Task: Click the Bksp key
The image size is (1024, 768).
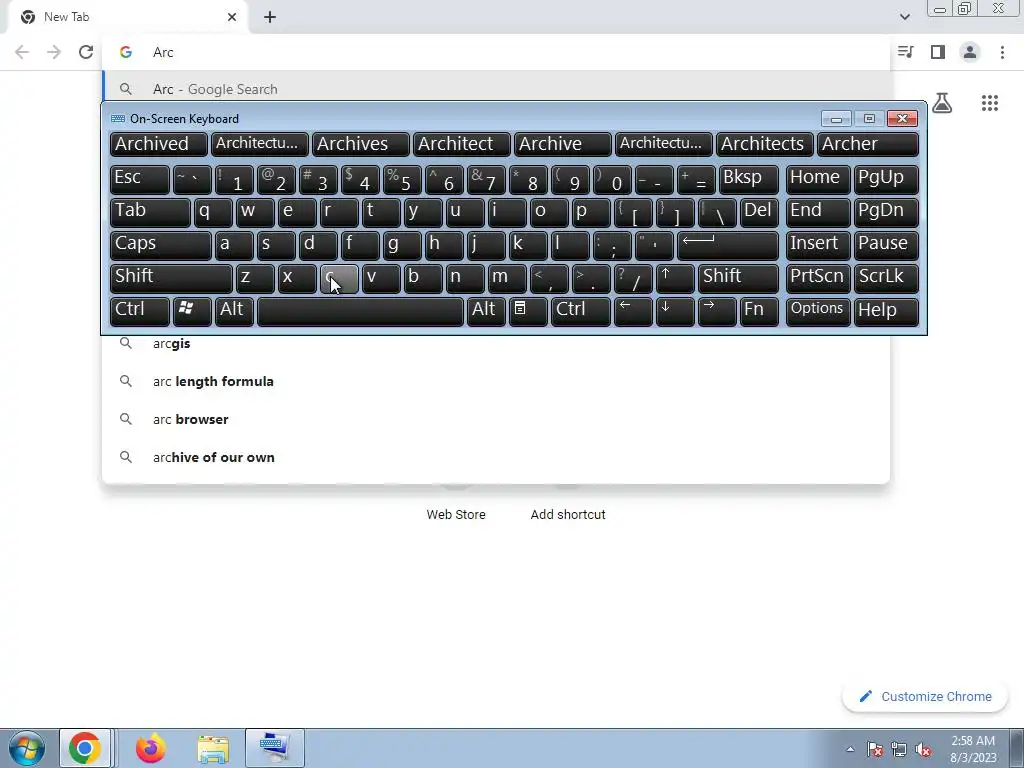Action: click(x=748, y=178)
